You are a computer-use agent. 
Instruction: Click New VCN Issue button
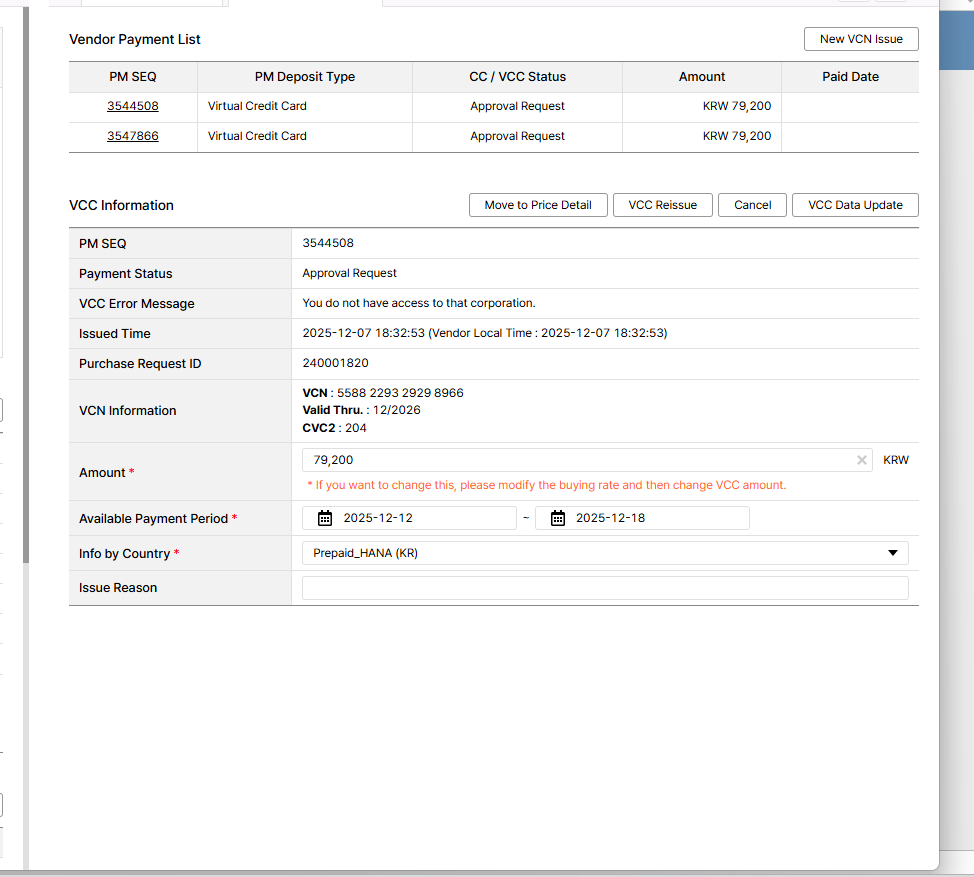(861, 39)
